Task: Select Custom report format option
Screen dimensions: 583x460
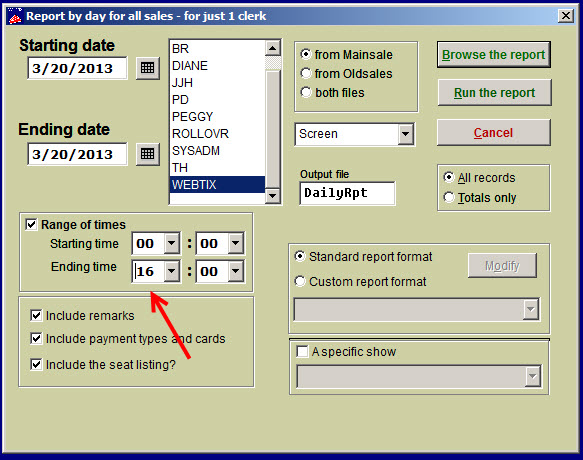Action: (x=300, y=281)
